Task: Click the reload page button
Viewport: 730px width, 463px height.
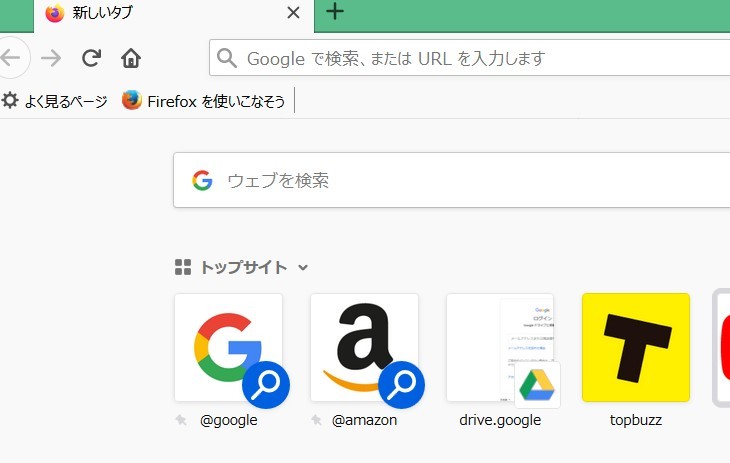Action: [x=91, y=58]
